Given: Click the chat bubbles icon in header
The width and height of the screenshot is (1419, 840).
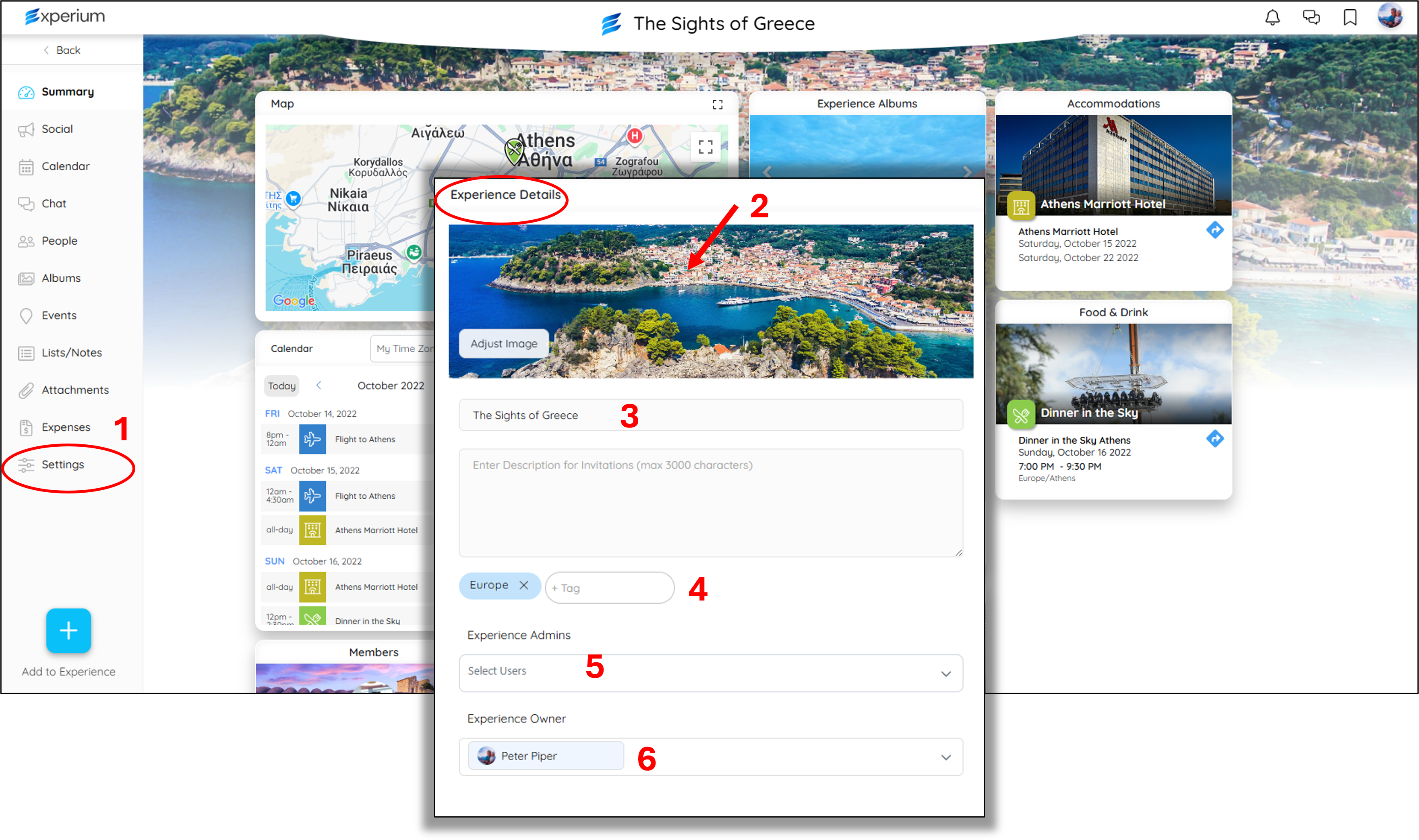Looking at the screenshot, I should [1311, 18].
